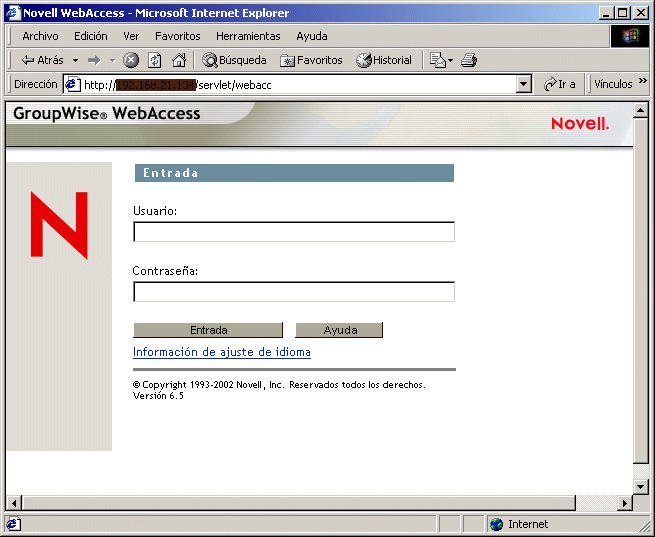Click the Ir a go button
The image size is (655, 537).
click(x=560, y=84)
